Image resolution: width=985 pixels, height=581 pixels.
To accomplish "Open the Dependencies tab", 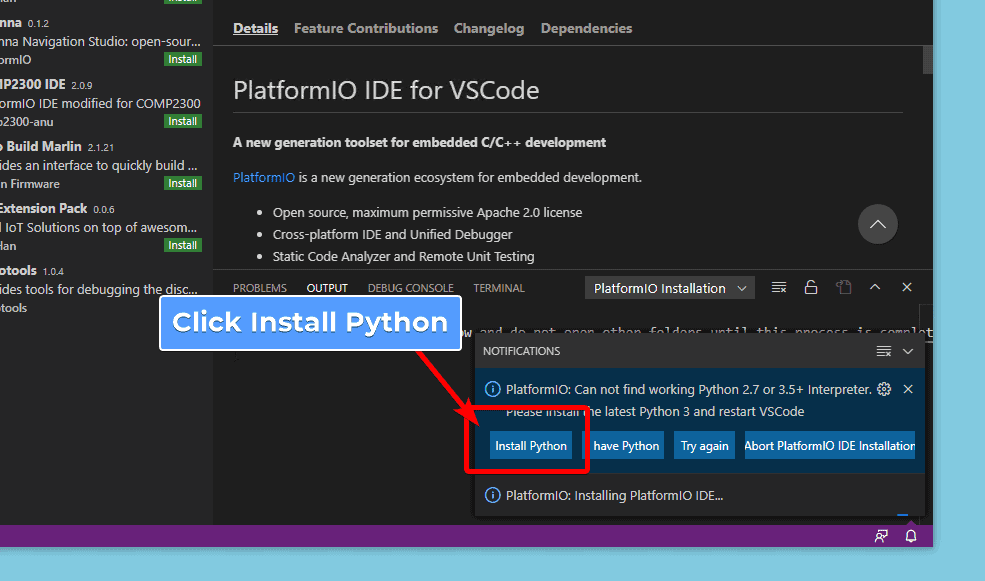I will click(x=586, y=28).
